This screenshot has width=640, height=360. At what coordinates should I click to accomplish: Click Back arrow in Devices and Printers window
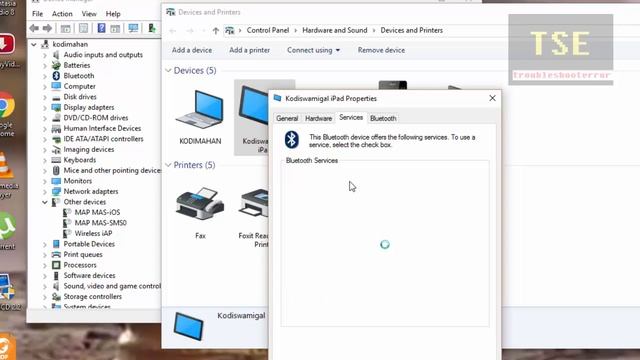[x=173, y=31]
